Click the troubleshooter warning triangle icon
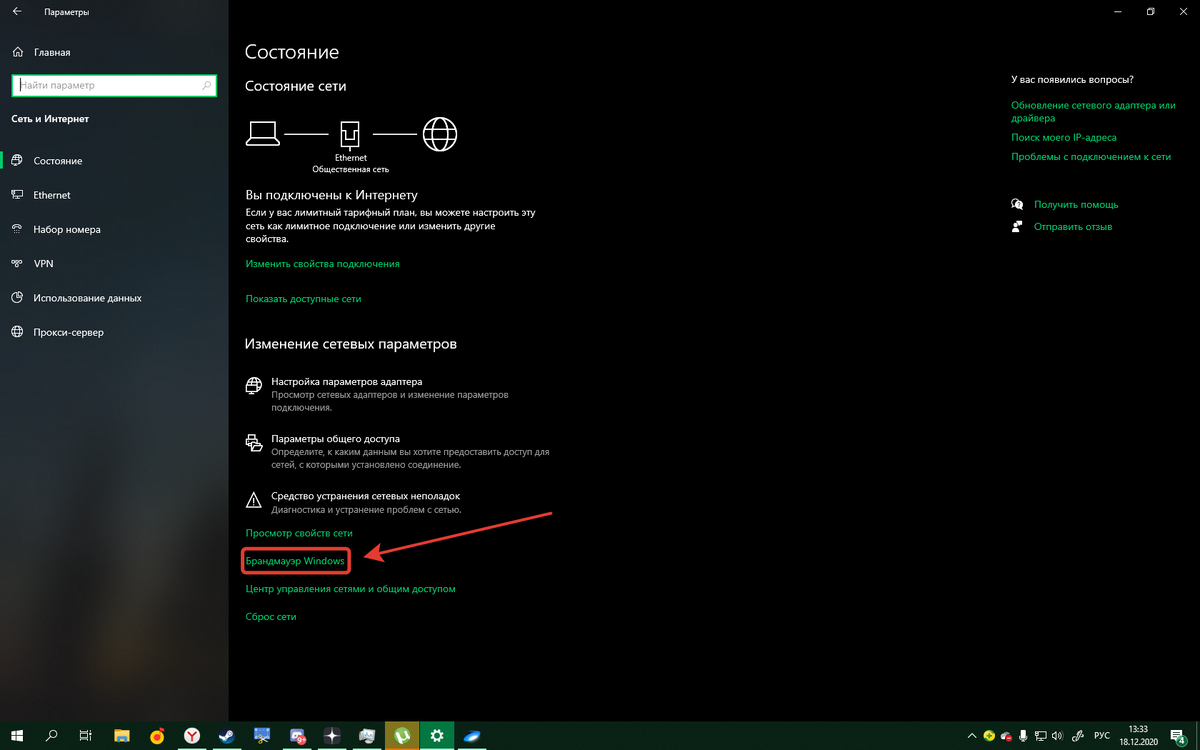The height and width of the screenshot is (750, 1200). click(x=254, y=498)
